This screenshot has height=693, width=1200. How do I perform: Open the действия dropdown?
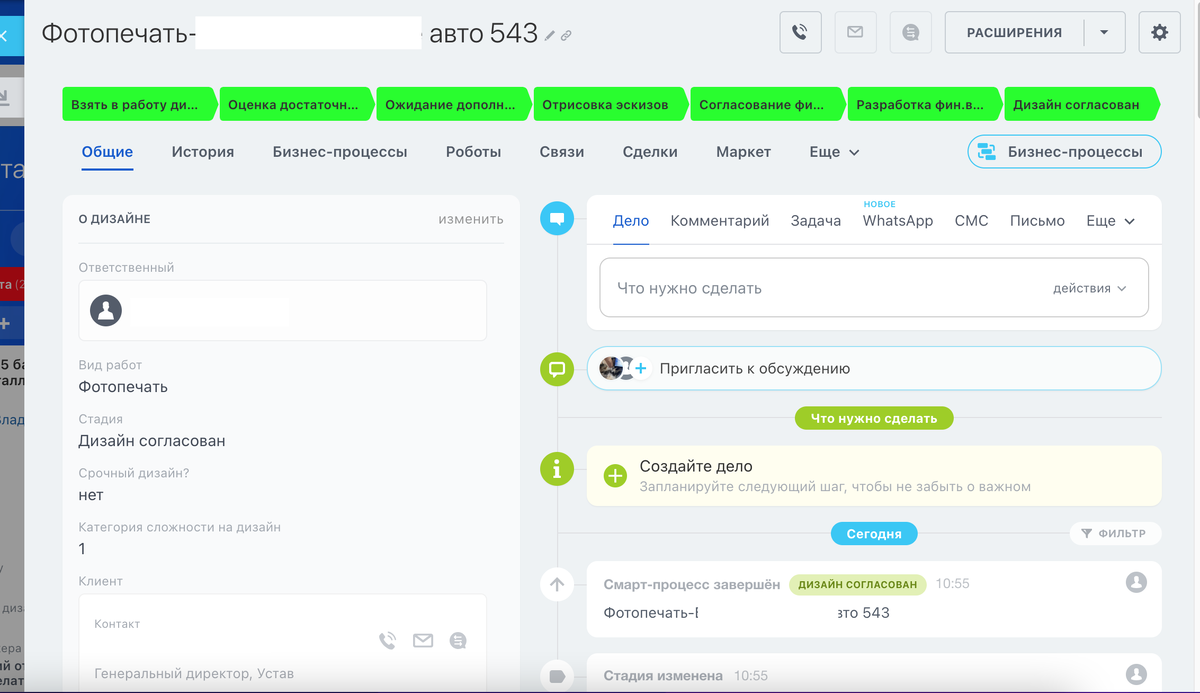click(x=1089, y=288)
